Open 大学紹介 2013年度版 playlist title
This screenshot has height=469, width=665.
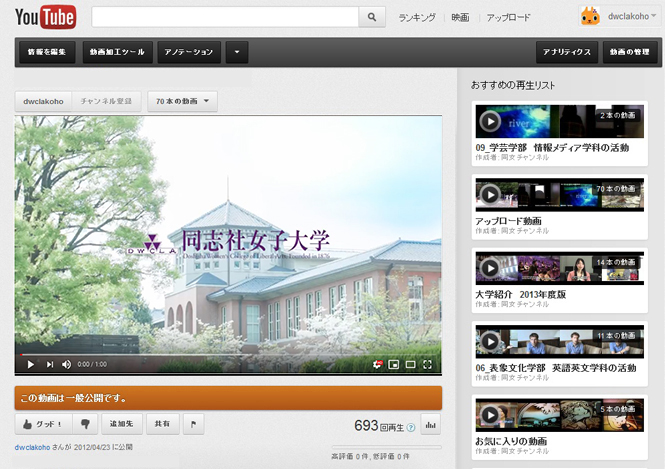520,294
